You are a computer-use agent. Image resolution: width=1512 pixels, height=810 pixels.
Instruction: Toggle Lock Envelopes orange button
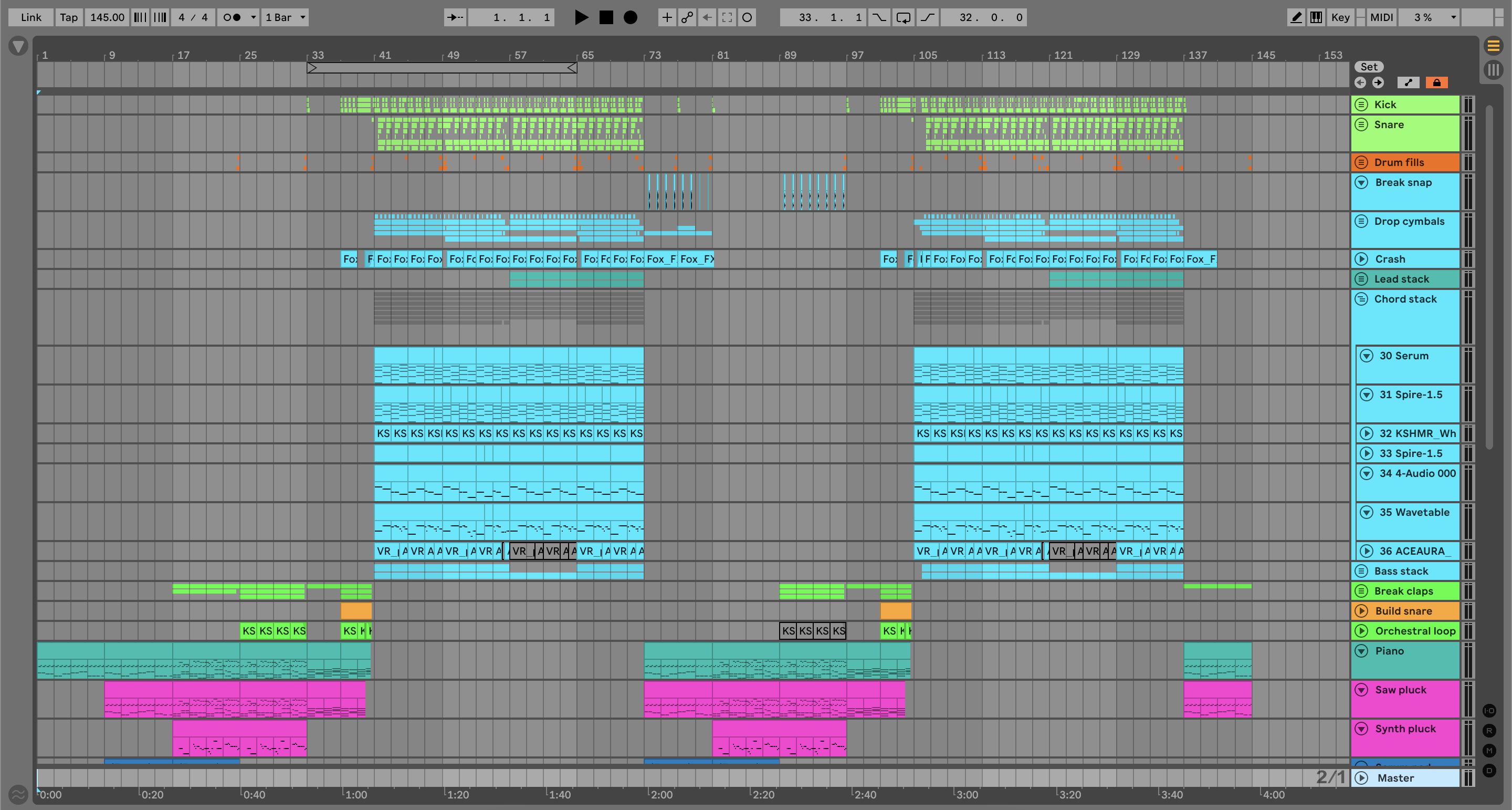[1436, 82]
